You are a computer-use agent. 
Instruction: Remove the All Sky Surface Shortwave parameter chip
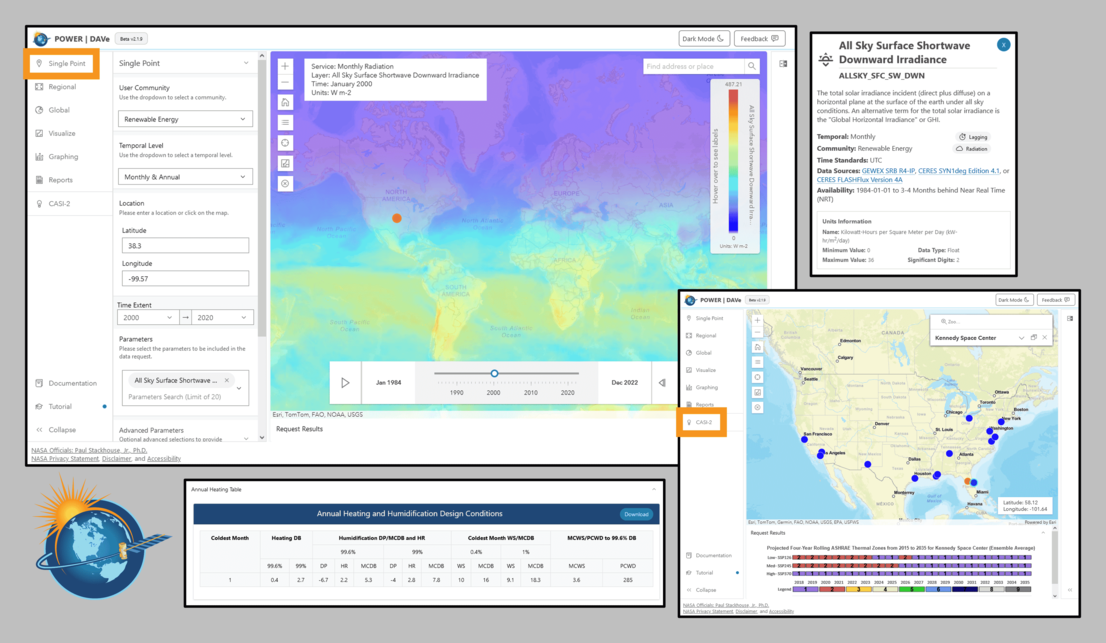coord(227,381)
